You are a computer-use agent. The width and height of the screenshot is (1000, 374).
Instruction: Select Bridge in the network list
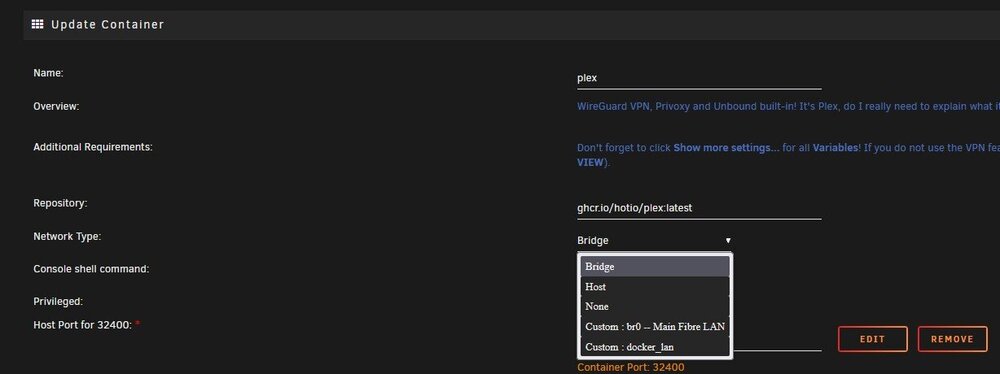[654, 267]
